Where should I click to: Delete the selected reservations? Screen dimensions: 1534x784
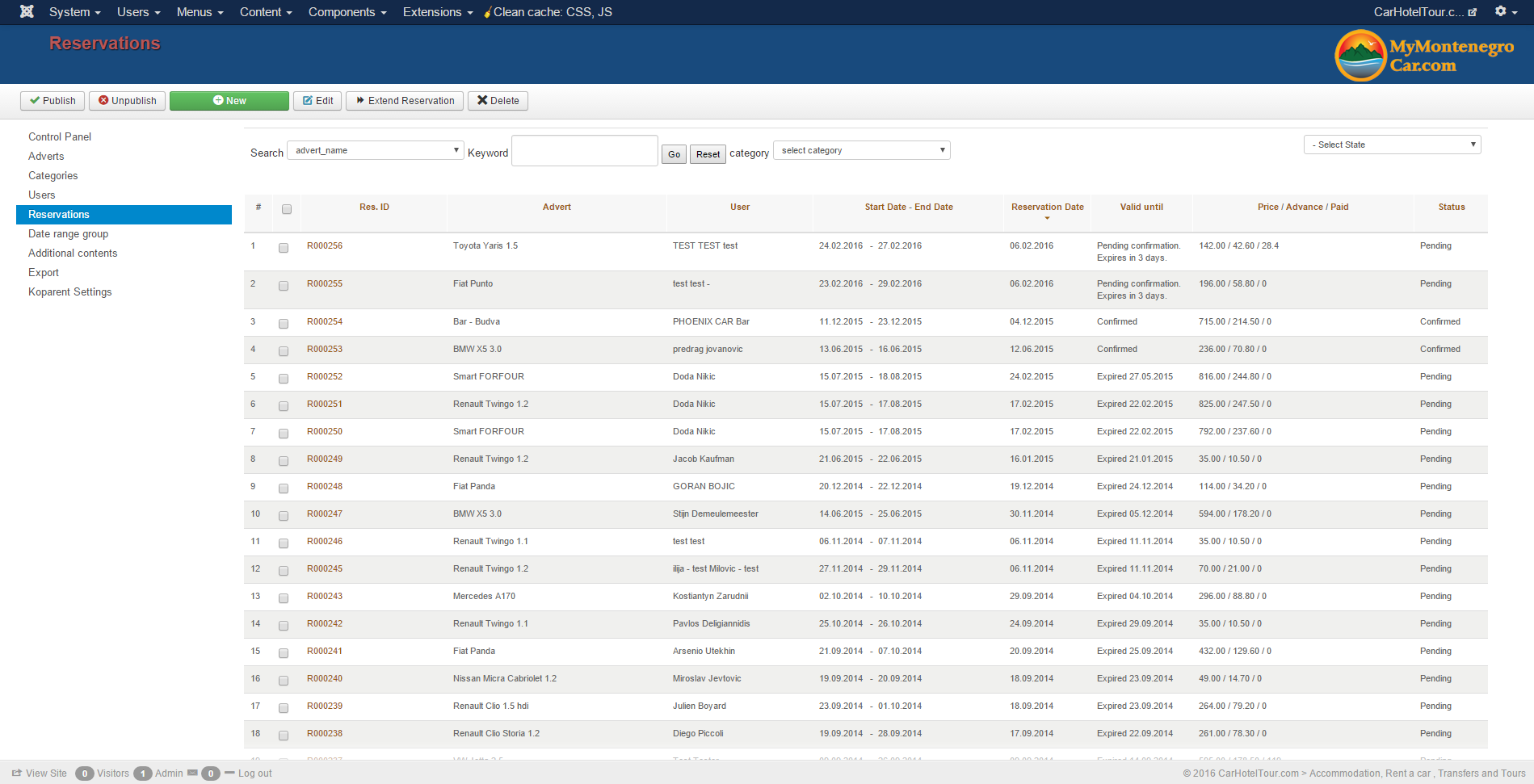498,101
